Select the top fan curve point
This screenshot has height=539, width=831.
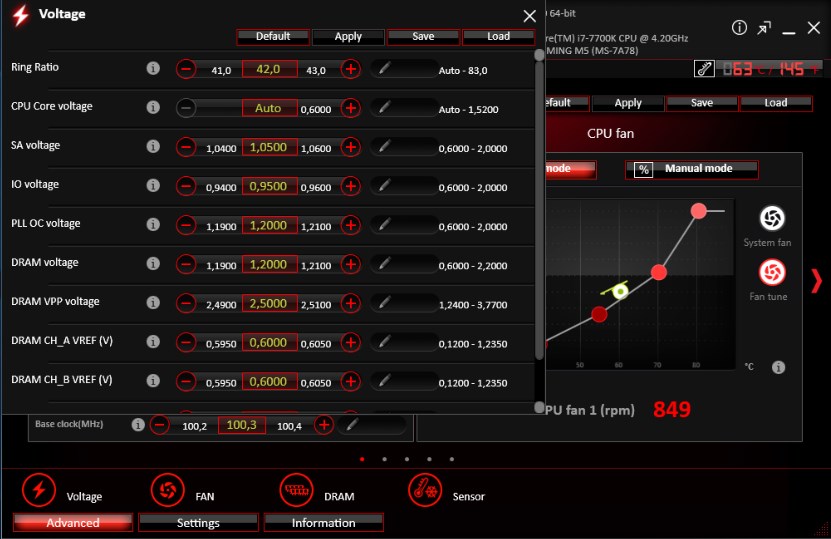click(x=699, y=211)
